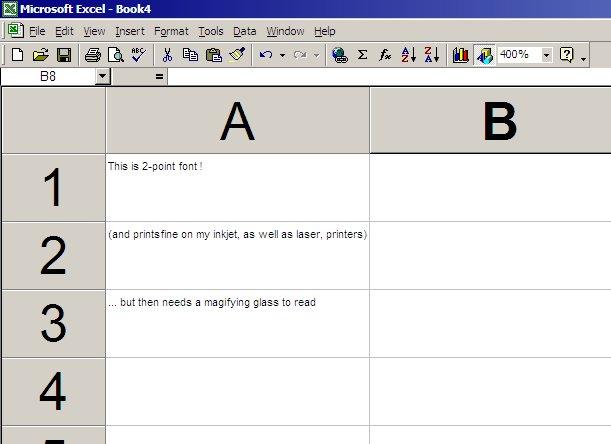
Task: Launch the Chart Wizard icon
Action: click(x=461, y=55)
